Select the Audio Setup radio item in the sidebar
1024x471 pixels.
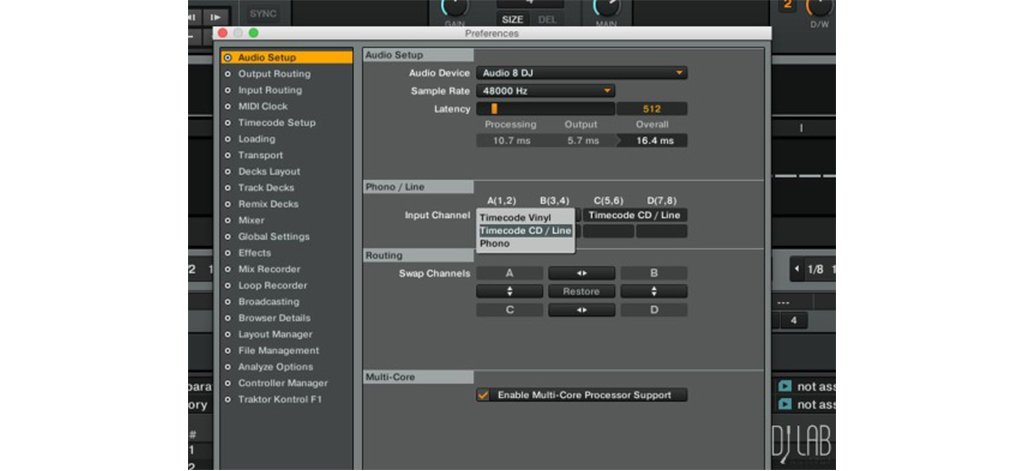[228, 58]
